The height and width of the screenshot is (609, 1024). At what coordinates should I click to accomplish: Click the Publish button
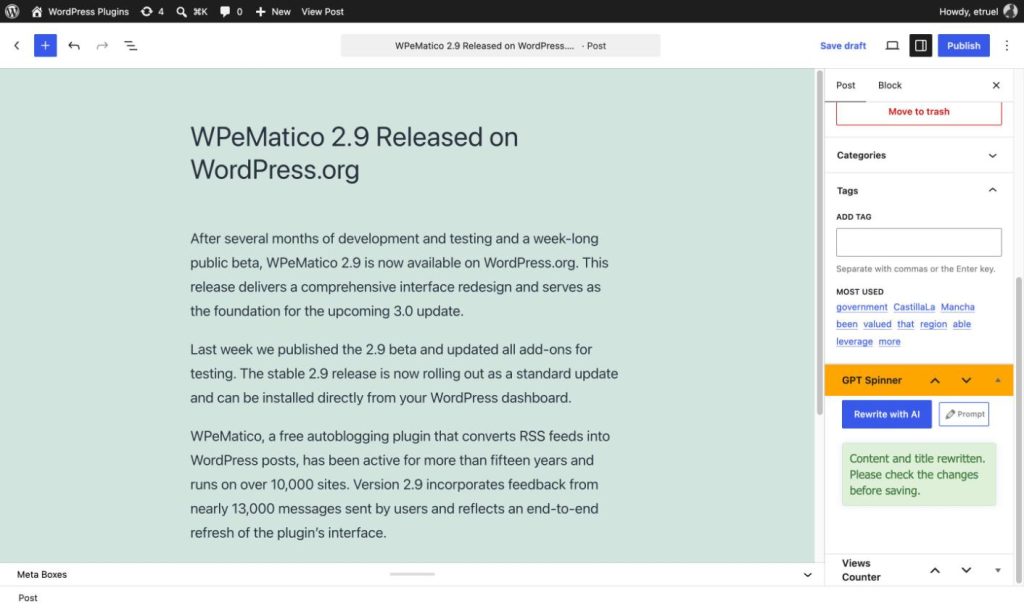pos(963,46)
